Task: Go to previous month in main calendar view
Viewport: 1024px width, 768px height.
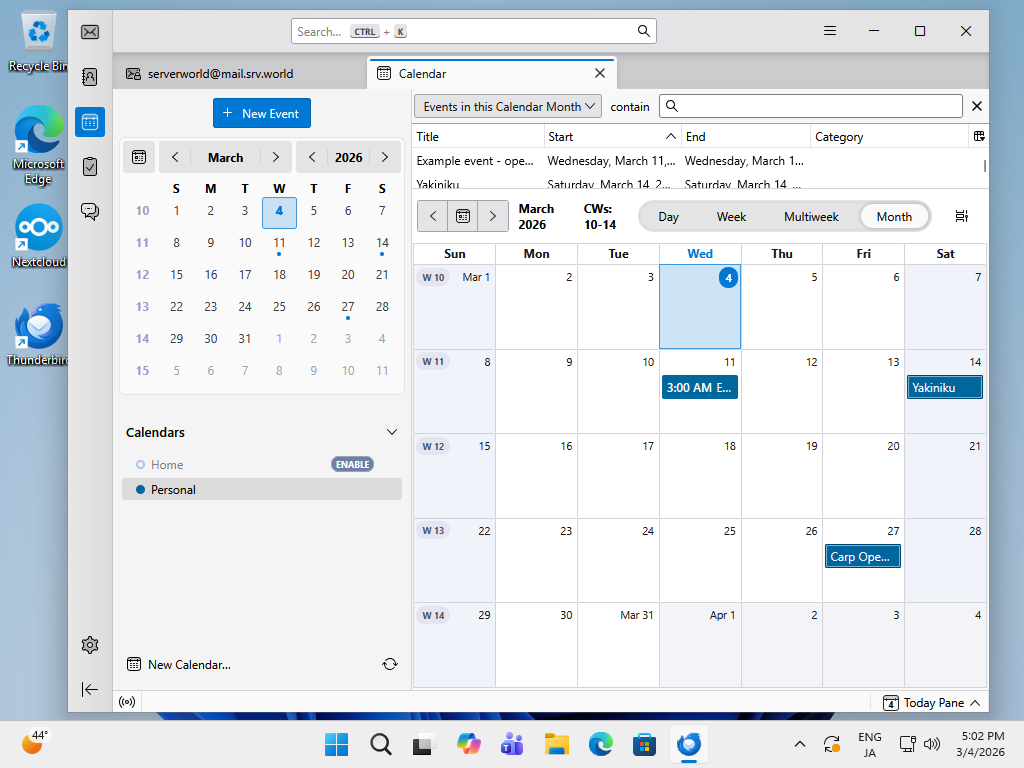Action: [x=433, y=216]
